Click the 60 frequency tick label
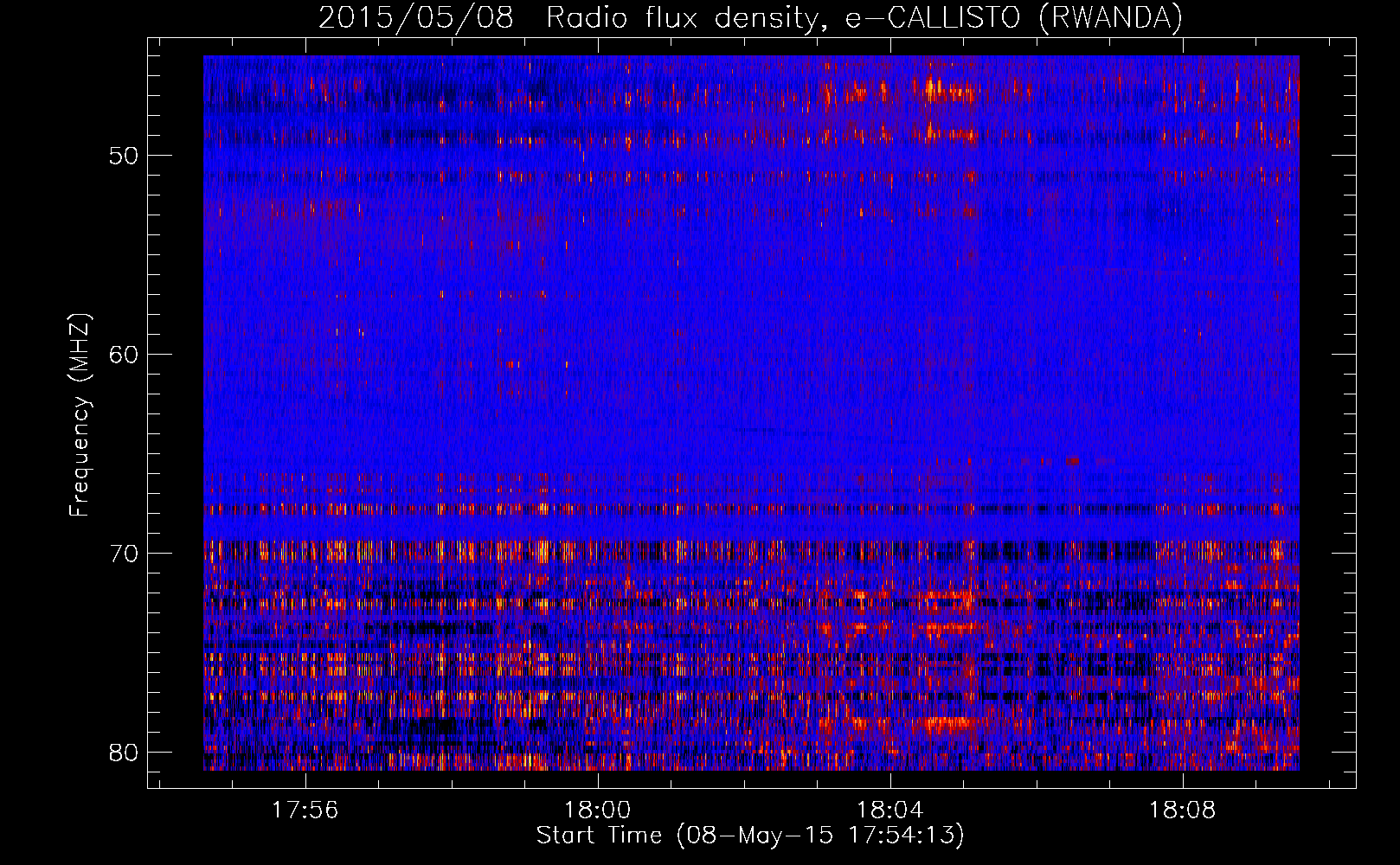The image size is (1400, 865). pyautogui.click(x=125, y=355)
